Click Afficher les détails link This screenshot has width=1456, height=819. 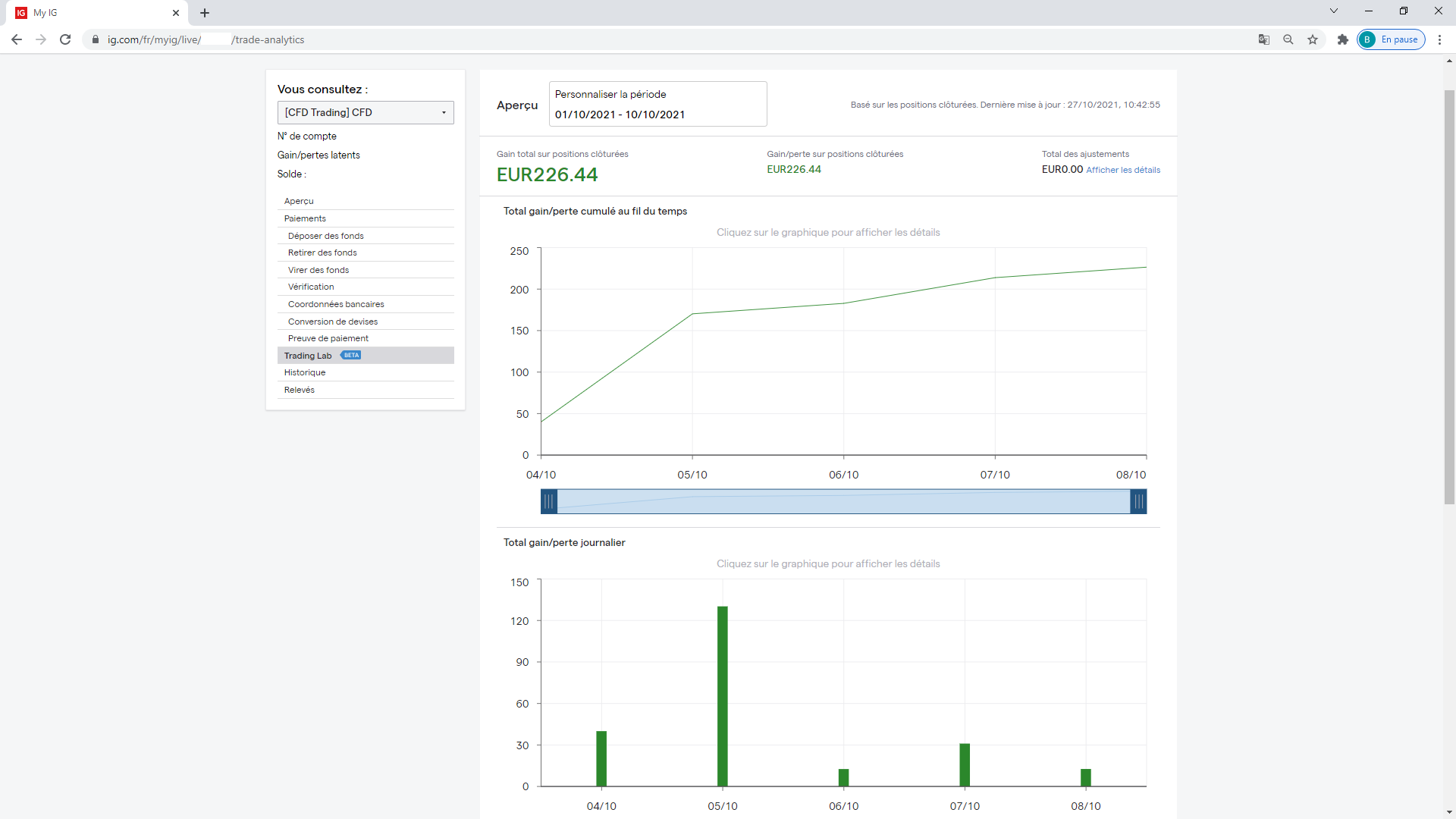(x=1123, y=170)
